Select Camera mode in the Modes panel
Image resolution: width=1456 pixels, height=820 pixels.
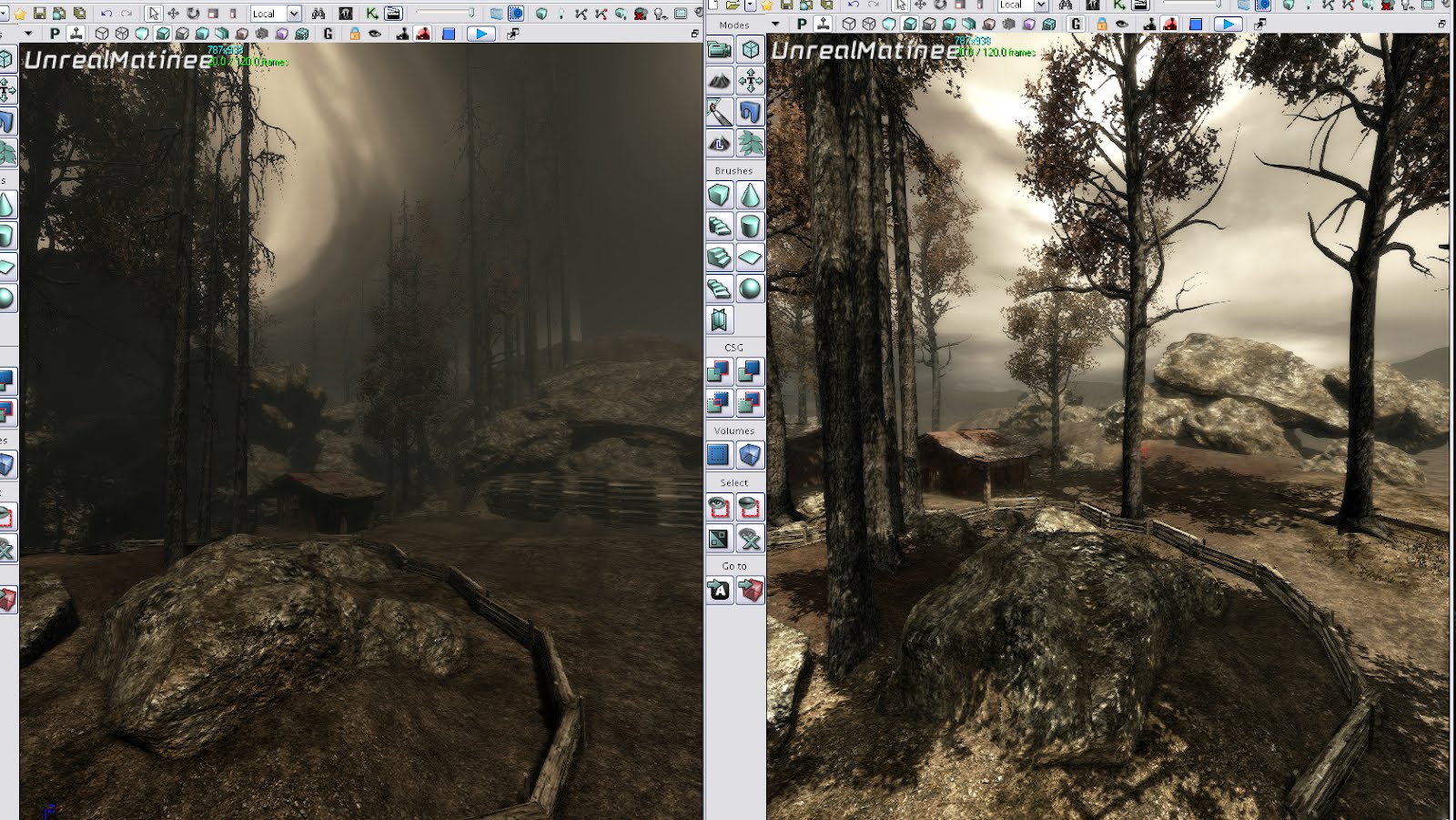point(719,49)
